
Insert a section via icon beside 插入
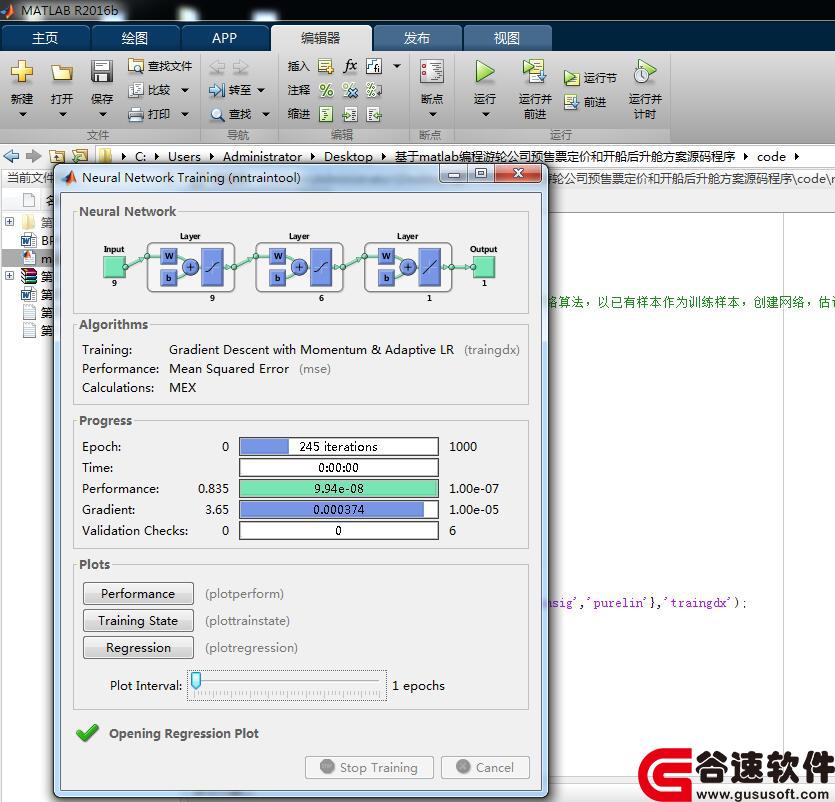(326, 66)
